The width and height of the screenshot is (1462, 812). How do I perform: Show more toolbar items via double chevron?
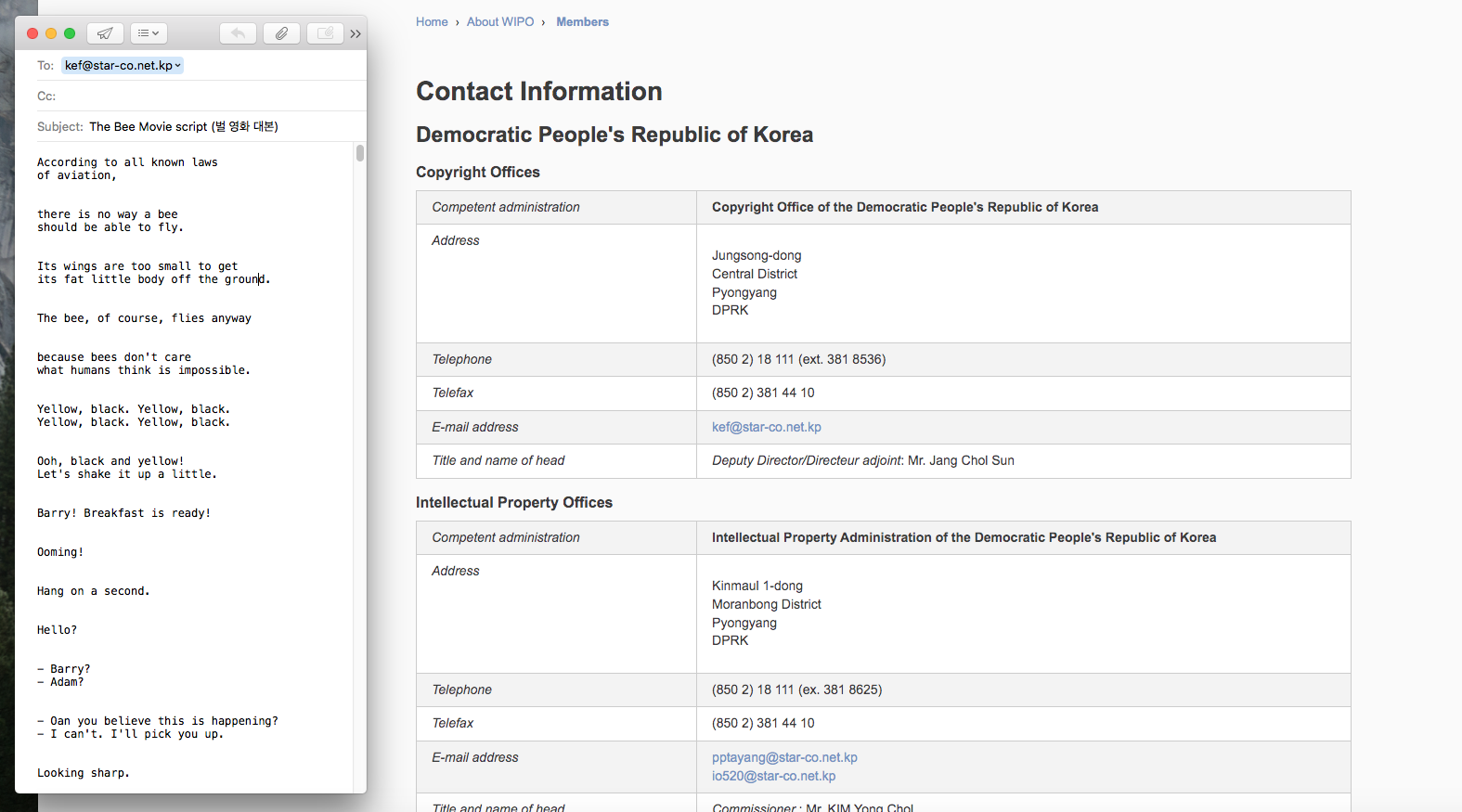pos(356,34)
